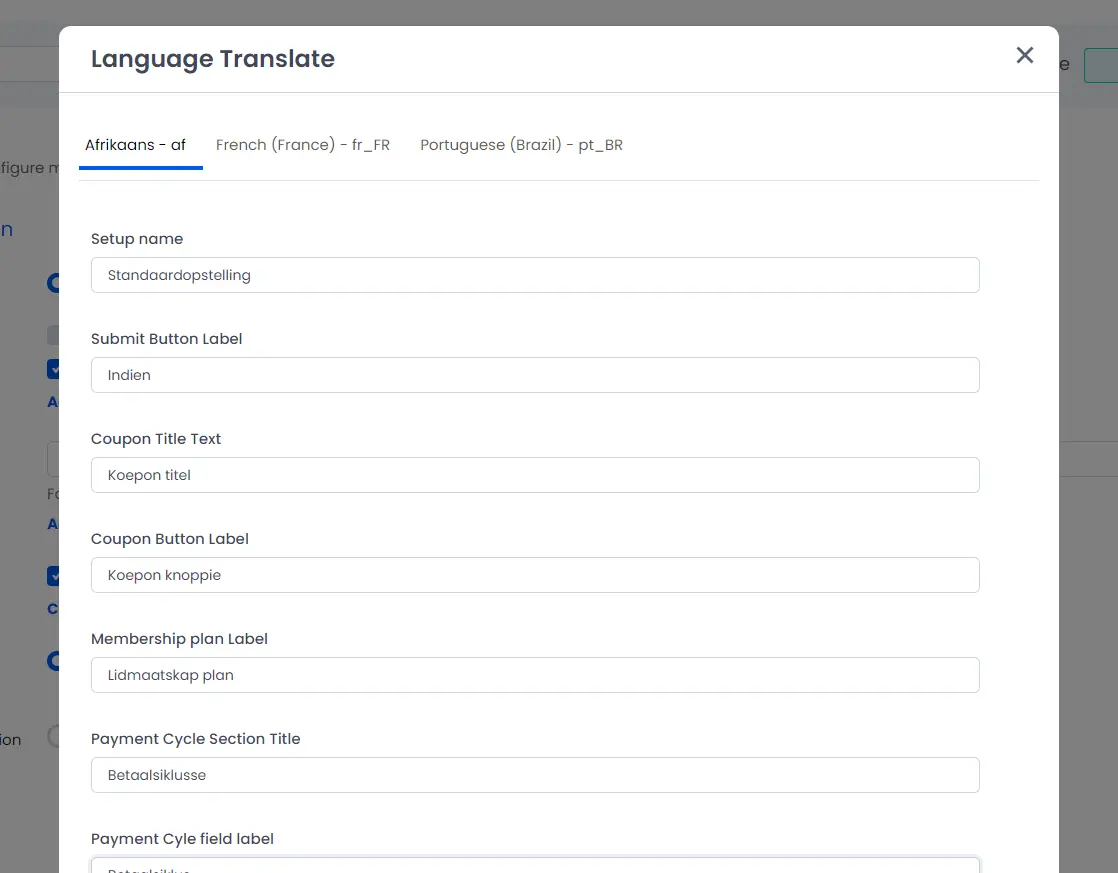The image size is (1118, 873).
Task: Close the Language Translate dialog
Action: click(x=1025, y=55)
